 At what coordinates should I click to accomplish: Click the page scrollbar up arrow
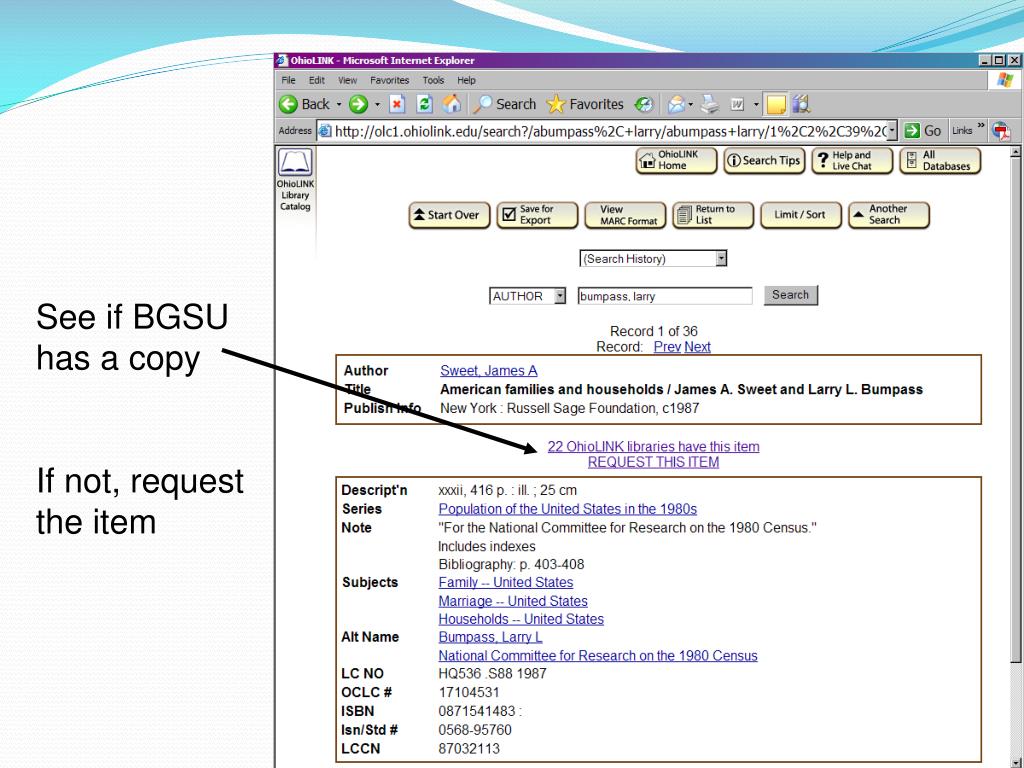tap(1015, 152)
